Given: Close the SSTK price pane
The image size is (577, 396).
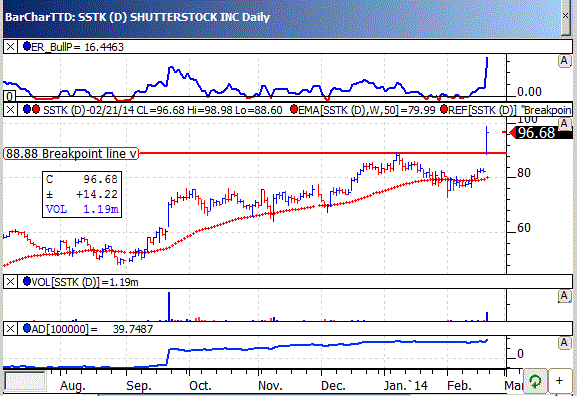Looking at the screenshot, I should [10, 109].
